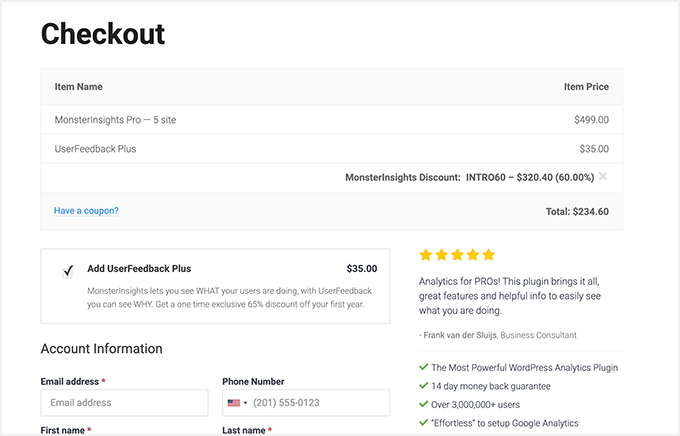Click the $499.00 item price
680x436 pixels.
[x=592, y=120]
